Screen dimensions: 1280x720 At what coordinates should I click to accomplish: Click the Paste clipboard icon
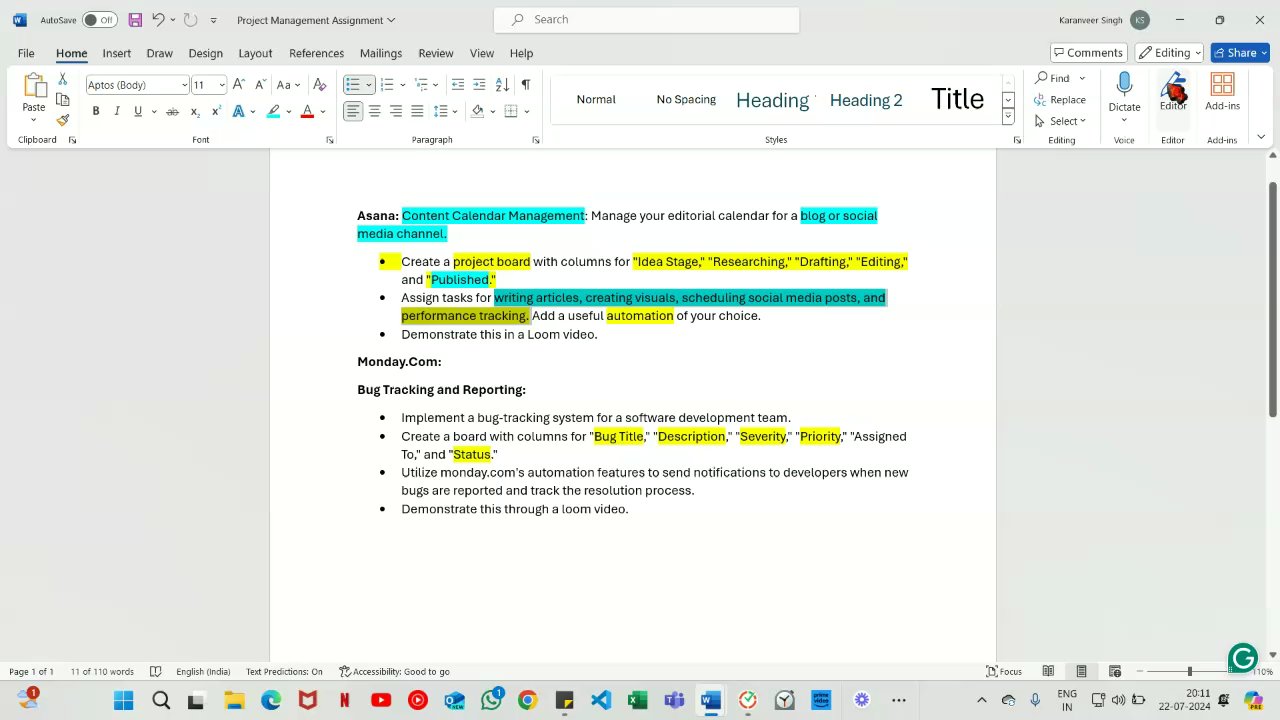click(34, 87)
